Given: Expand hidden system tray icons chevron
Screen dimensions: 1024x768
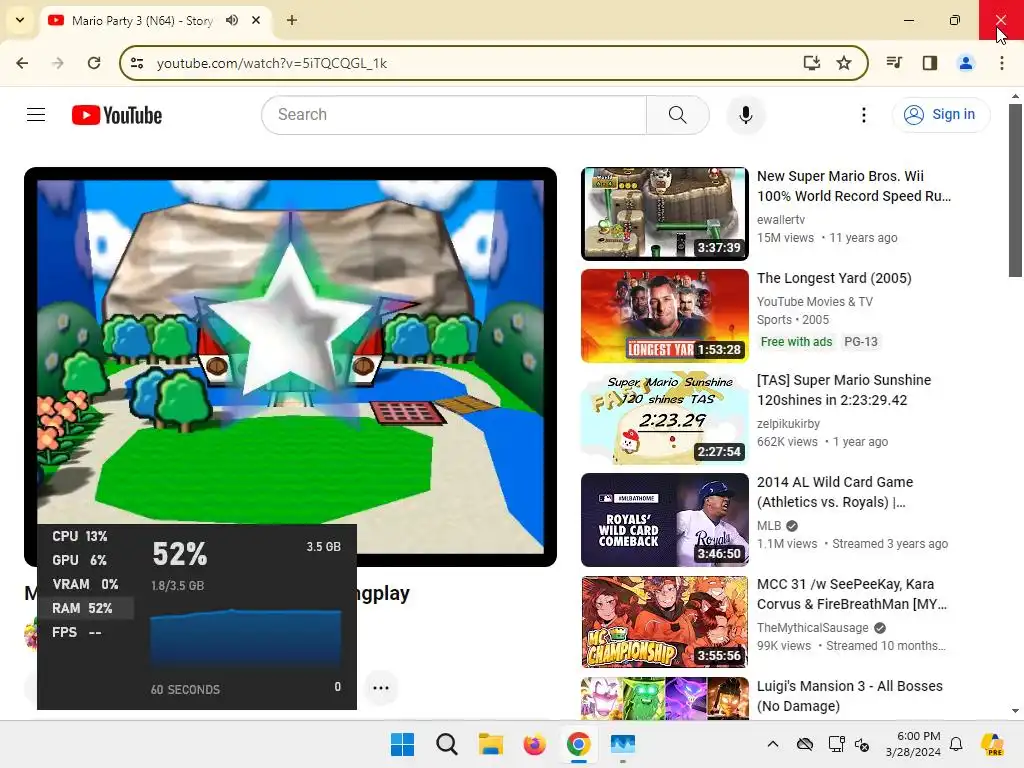Looking at the screenshot, I should pyautogui.click(x=773, y=744).
